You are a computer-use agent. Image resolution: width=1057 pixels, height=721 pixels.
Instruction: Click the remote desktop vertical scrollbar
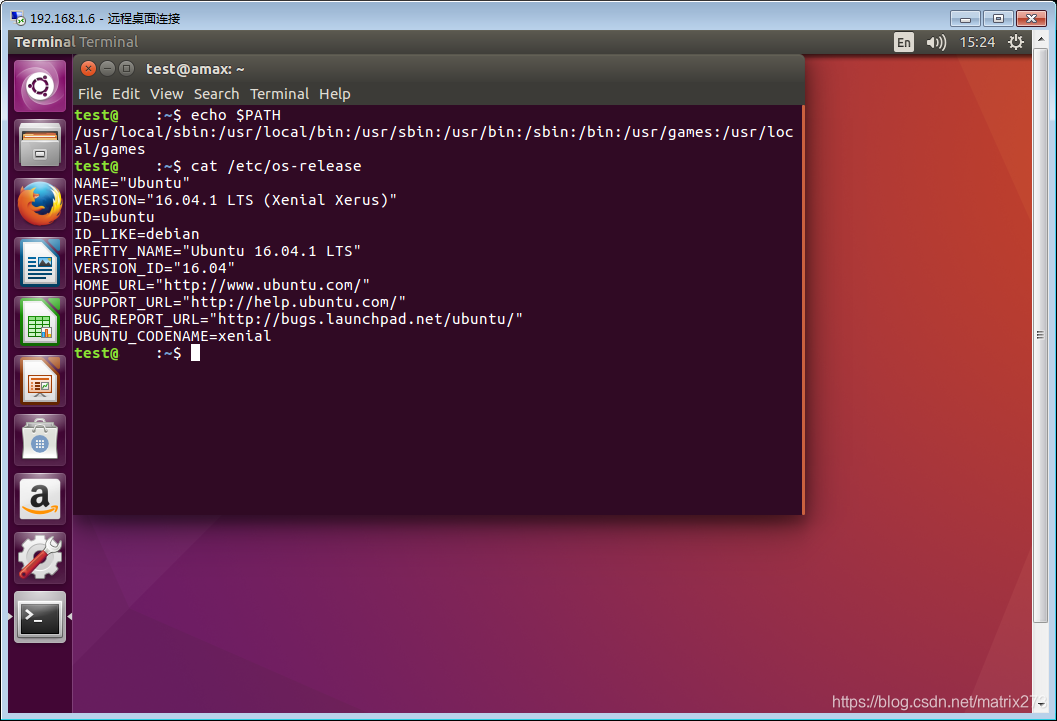point(1041,334)
